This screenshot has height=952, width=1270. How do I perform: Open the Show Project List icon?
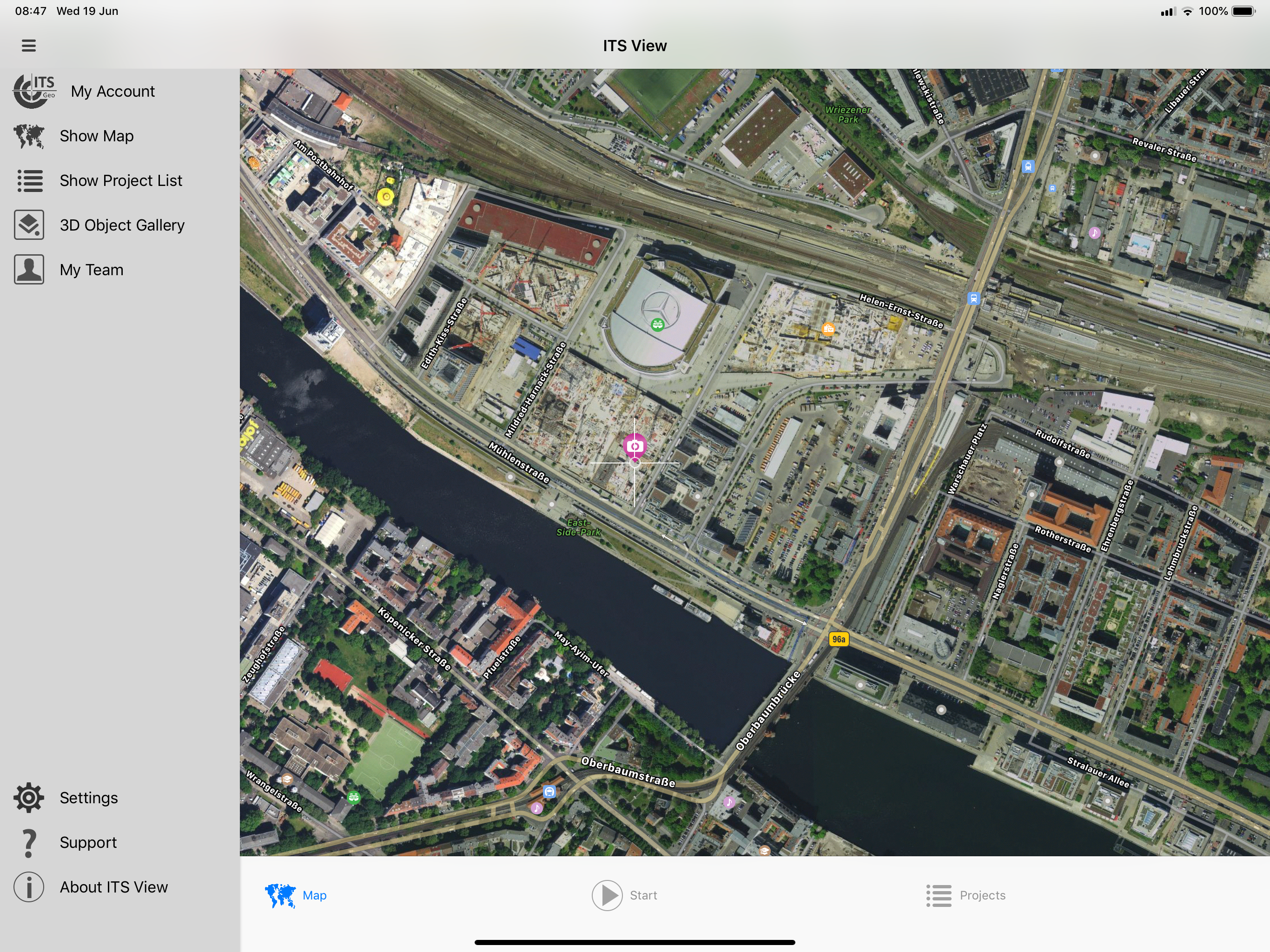coord(29,180)
